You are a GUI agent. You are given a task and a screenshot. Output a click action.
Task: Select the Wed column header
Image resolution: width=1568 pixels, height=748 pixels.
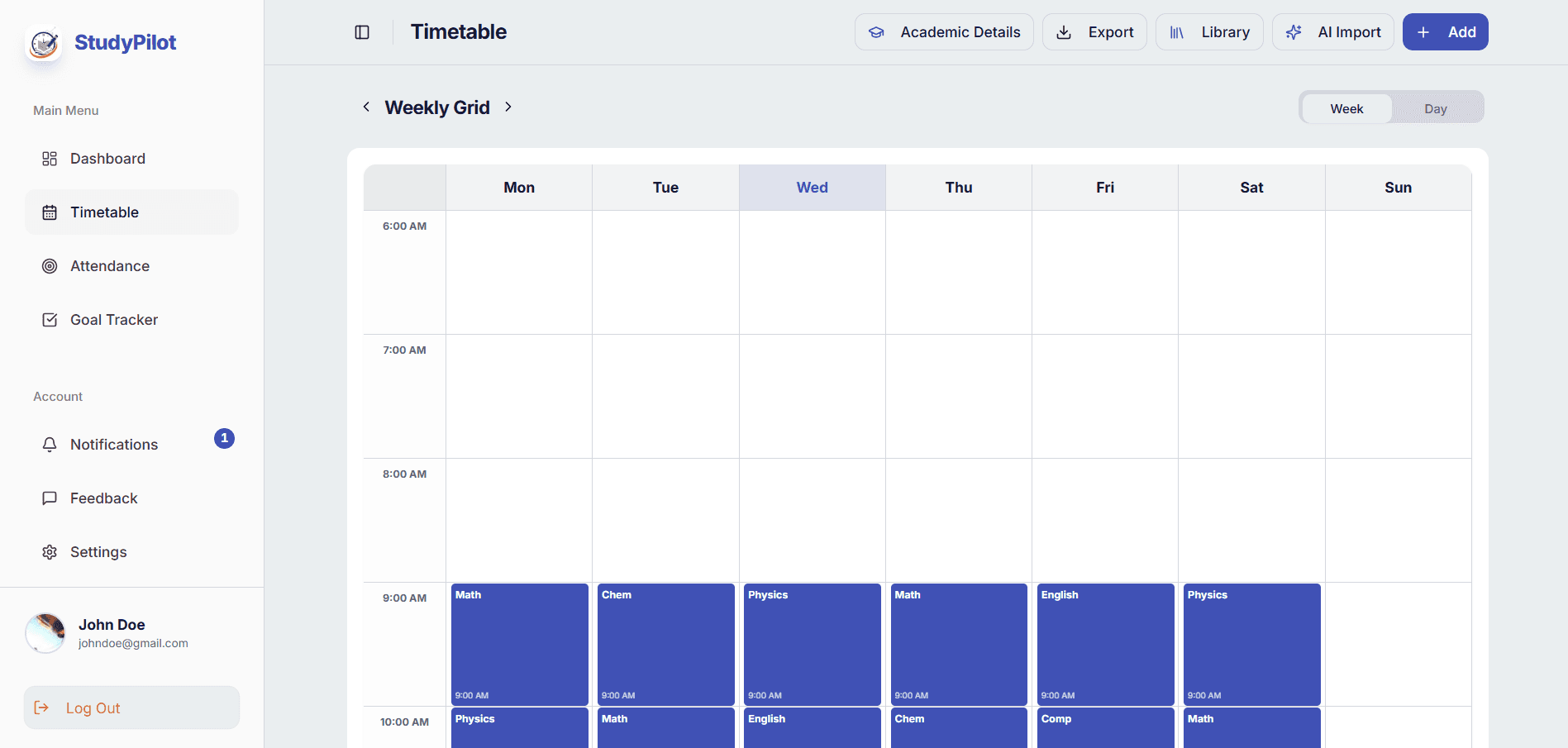point(812,187)
